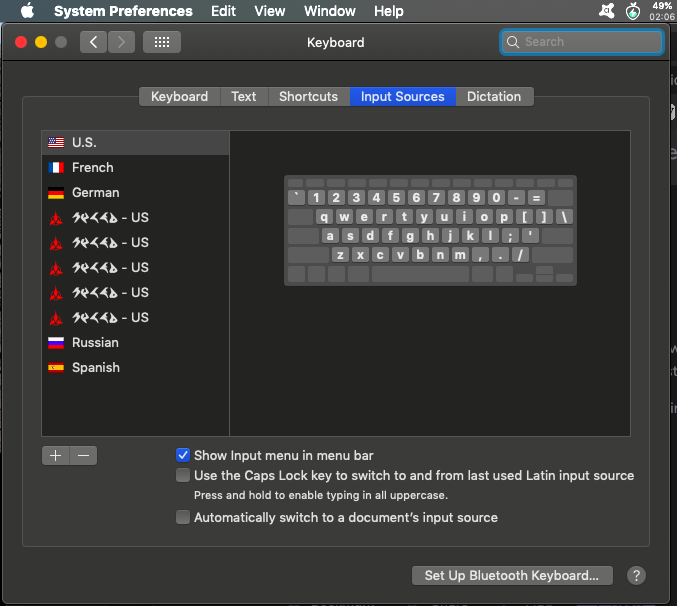Show all preferences grid icon
The height and width of the screenshot is (606, 677).
(x=162, y=42)
